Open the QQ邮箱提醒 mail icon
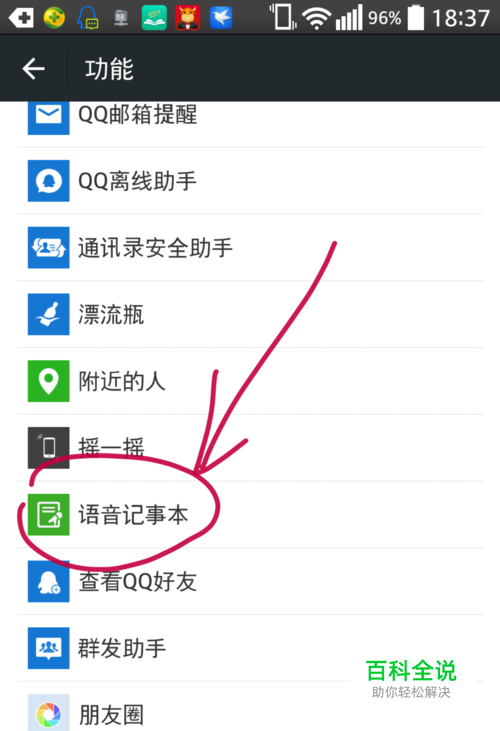Image resolution: width=500 pixels, height=731 pixels. tap(48, 117)
